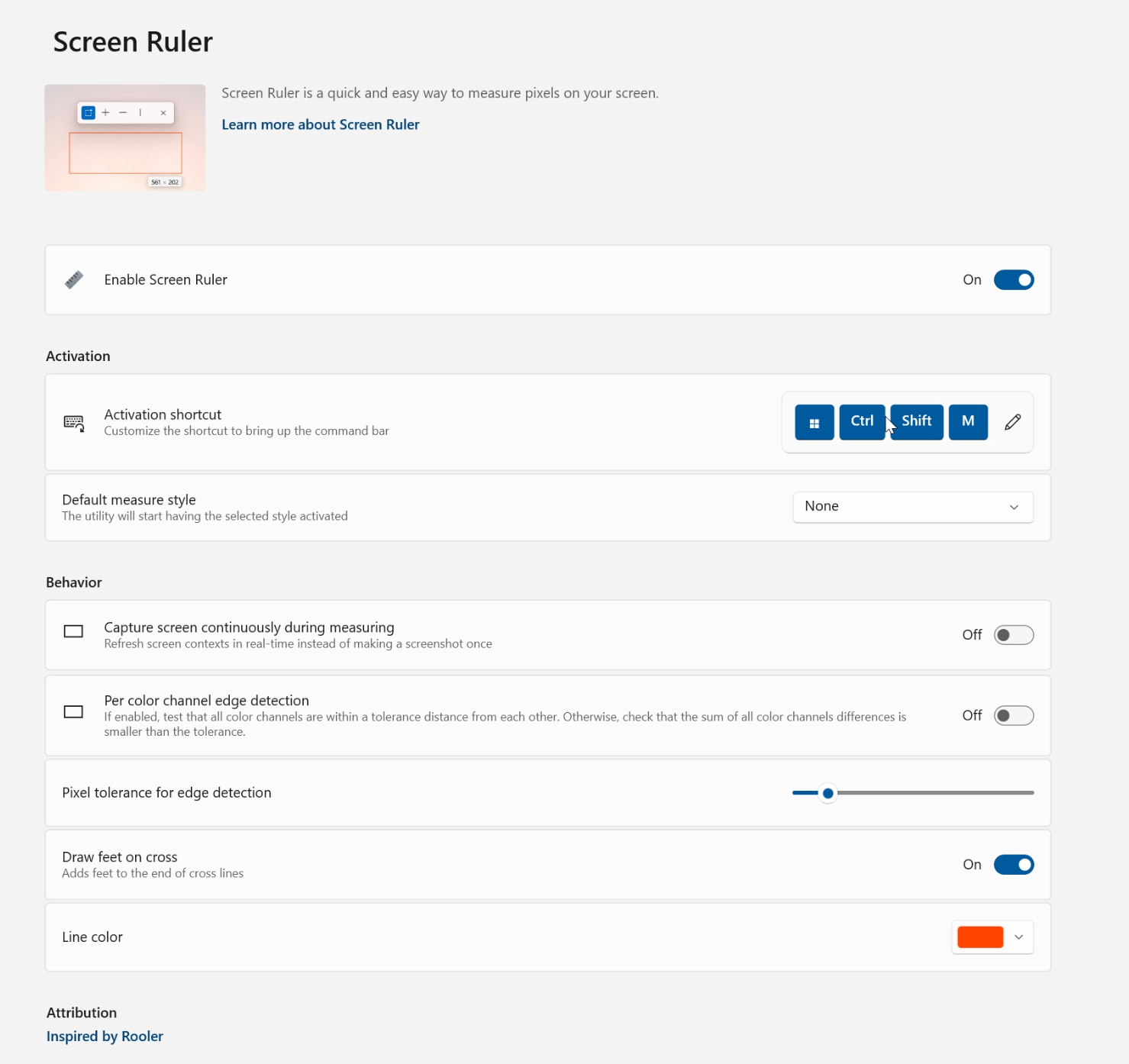The height and width of the screenshot is (1064, 1129).
Task: Click the keyboard icon next to Activation shortcut
Action: point(74,423)
